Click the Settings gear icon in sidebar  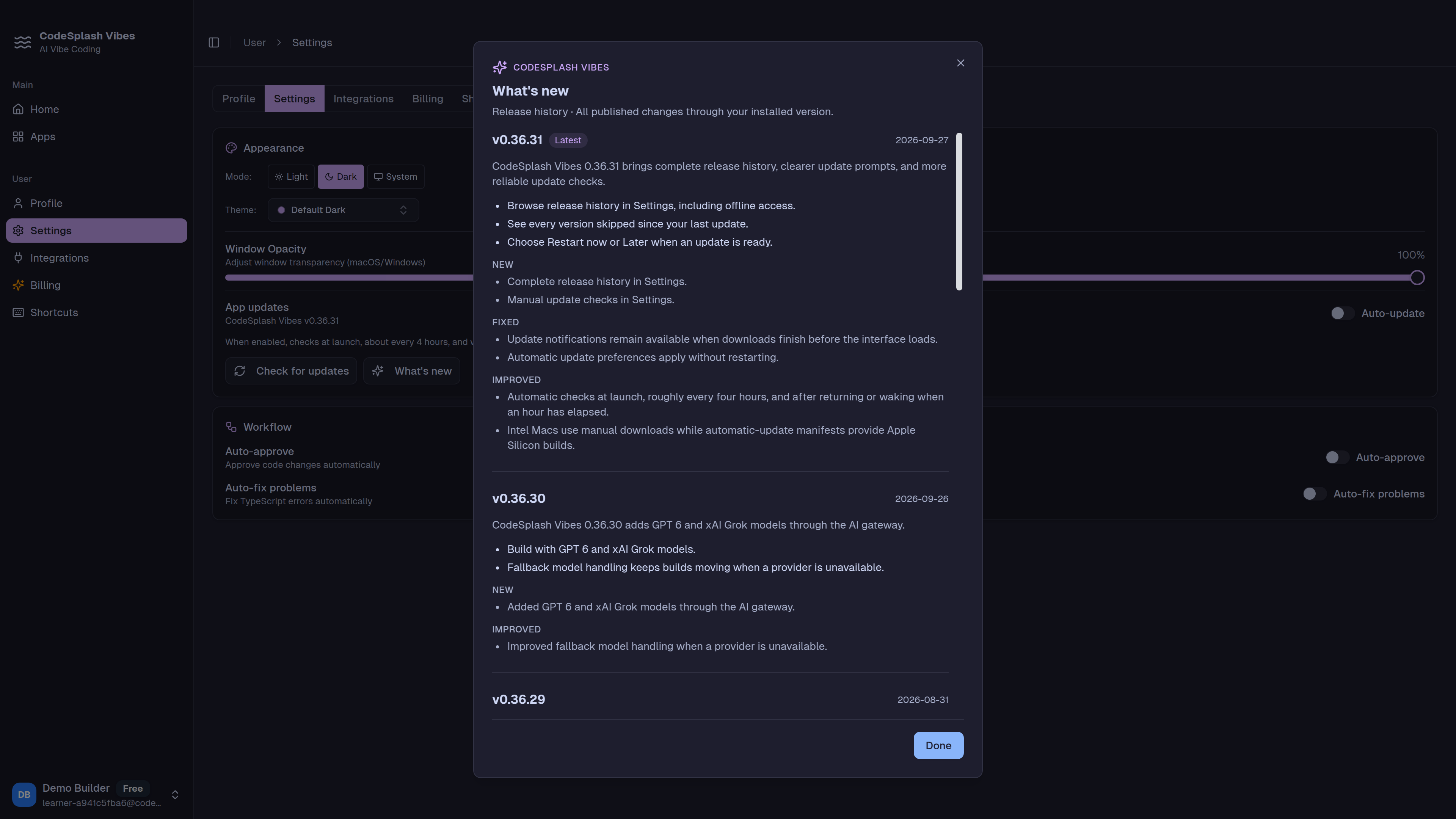click(x=19, y=231)
